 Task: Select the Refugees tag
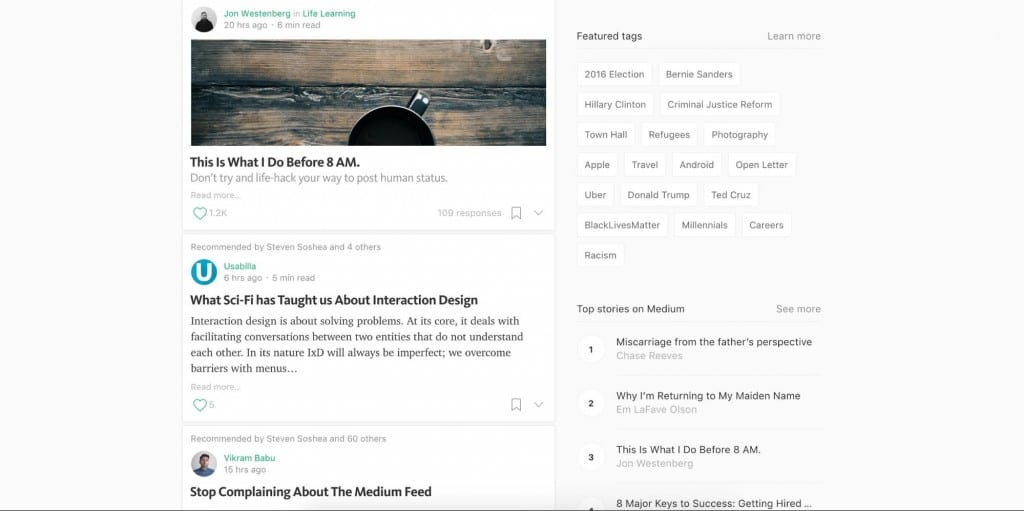coord(669,135)
